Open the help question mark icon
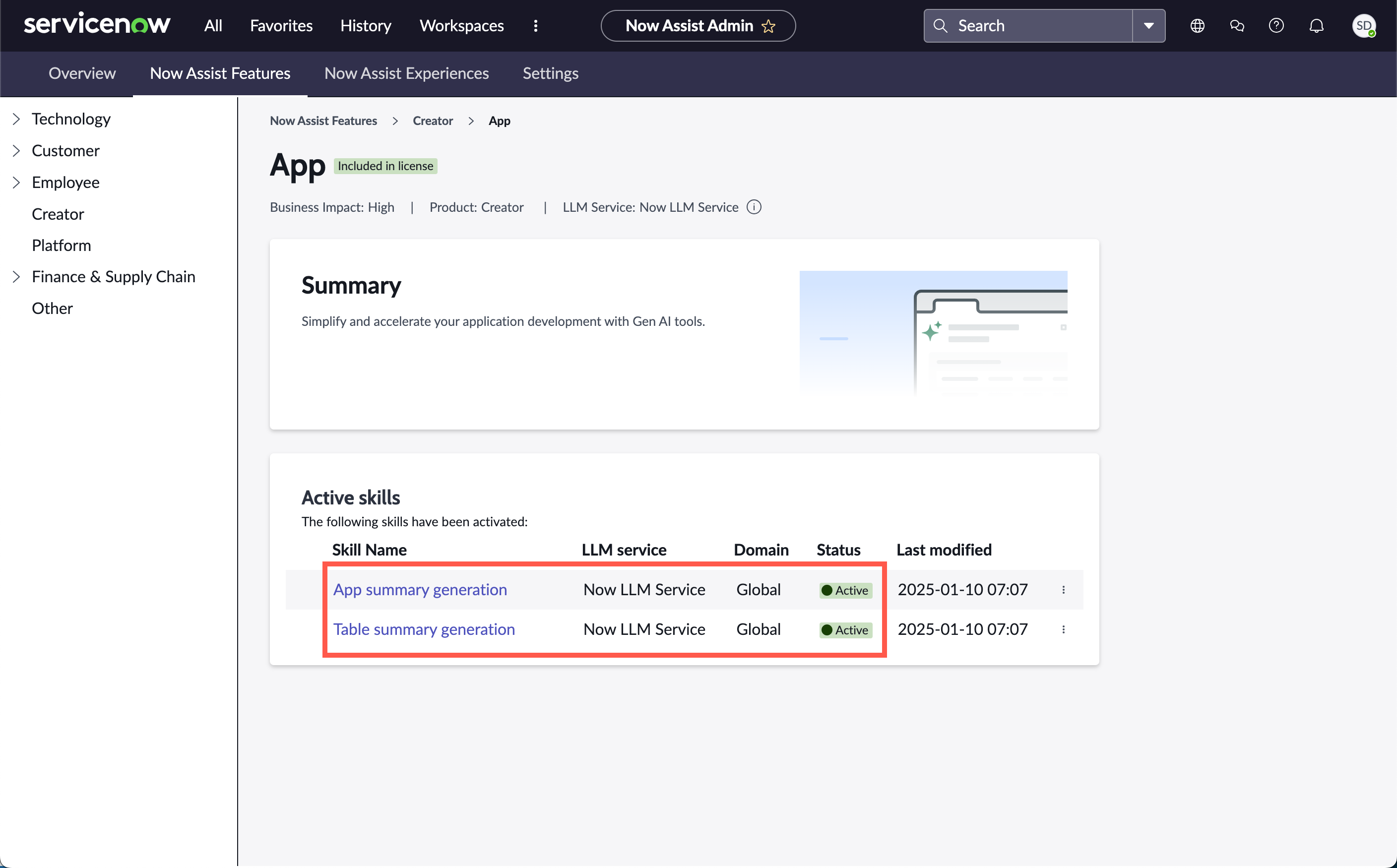Screen dimensions: 1397x868 point(1276,26)
